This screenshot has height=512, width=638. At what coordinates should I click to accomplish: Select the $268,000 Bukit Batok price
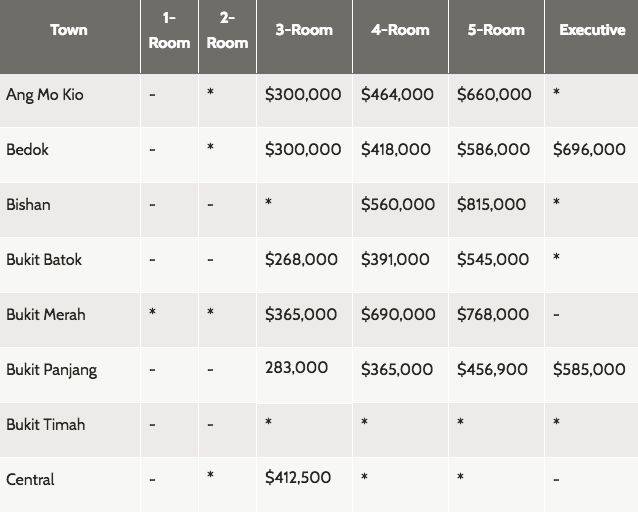pyautogui.click(x=301, y=260)
